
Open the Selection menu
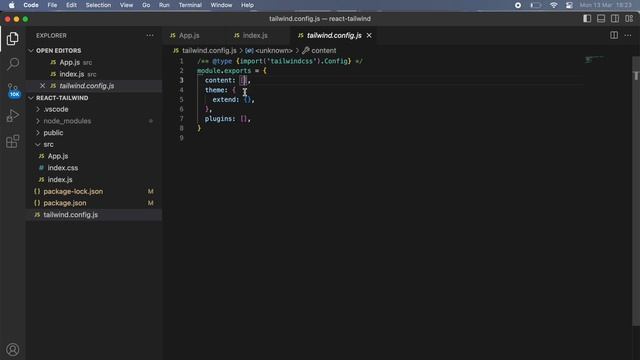[x=98, y=5]
